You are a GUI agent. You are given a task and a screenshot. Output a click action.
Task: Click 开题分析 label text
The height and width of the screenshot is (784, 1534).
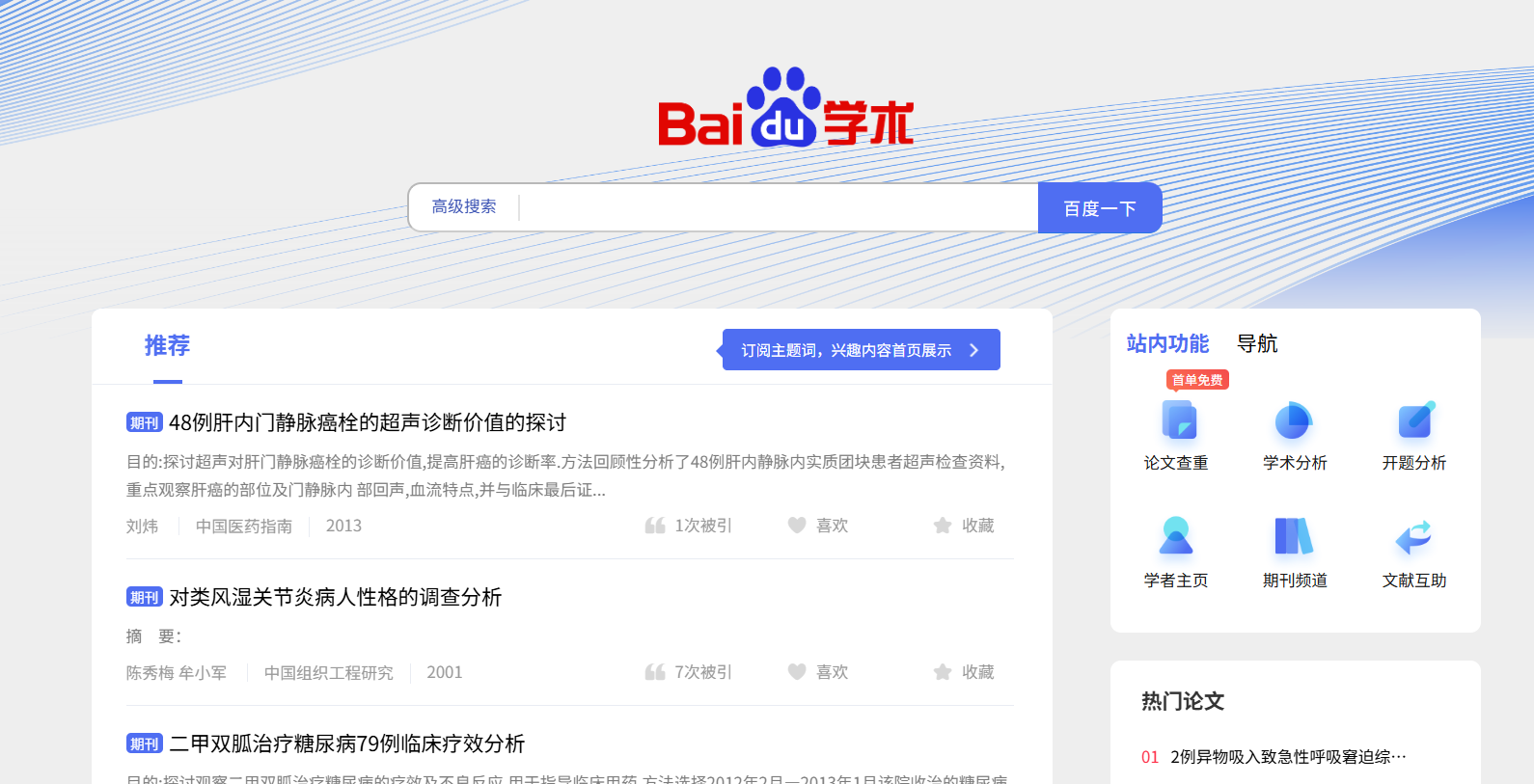(x=1414, y=463)
